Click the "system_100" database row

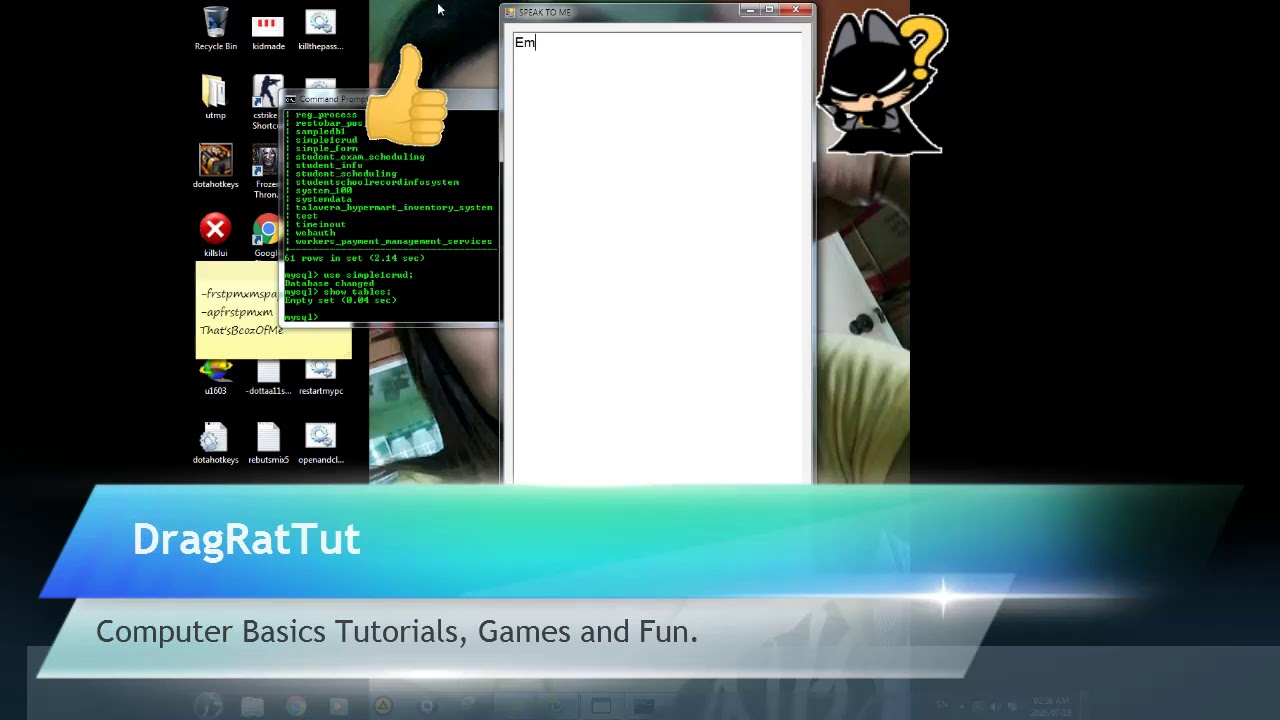pos(323,190)
